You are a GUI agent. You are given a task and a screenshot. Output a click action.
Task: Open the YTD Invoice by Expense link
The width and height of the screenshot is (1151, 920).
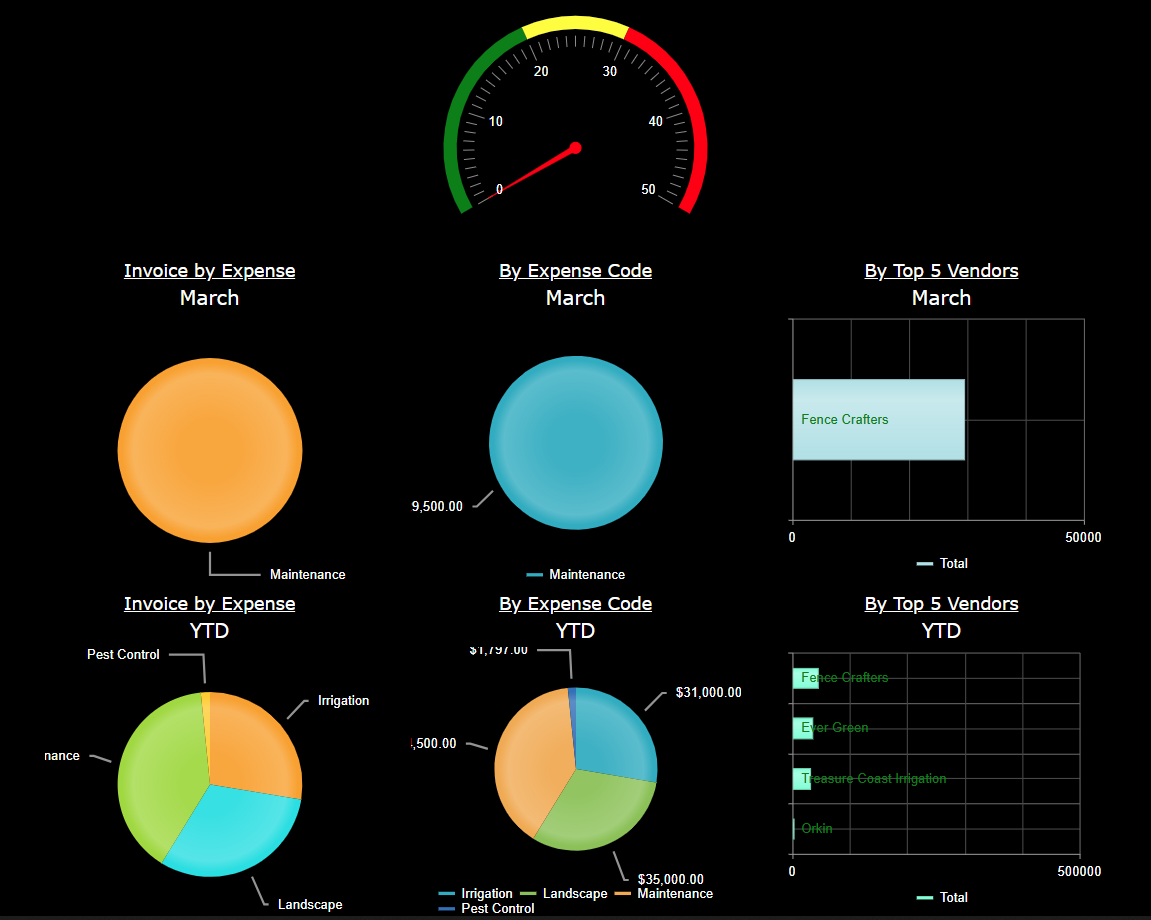coord(209,604)
